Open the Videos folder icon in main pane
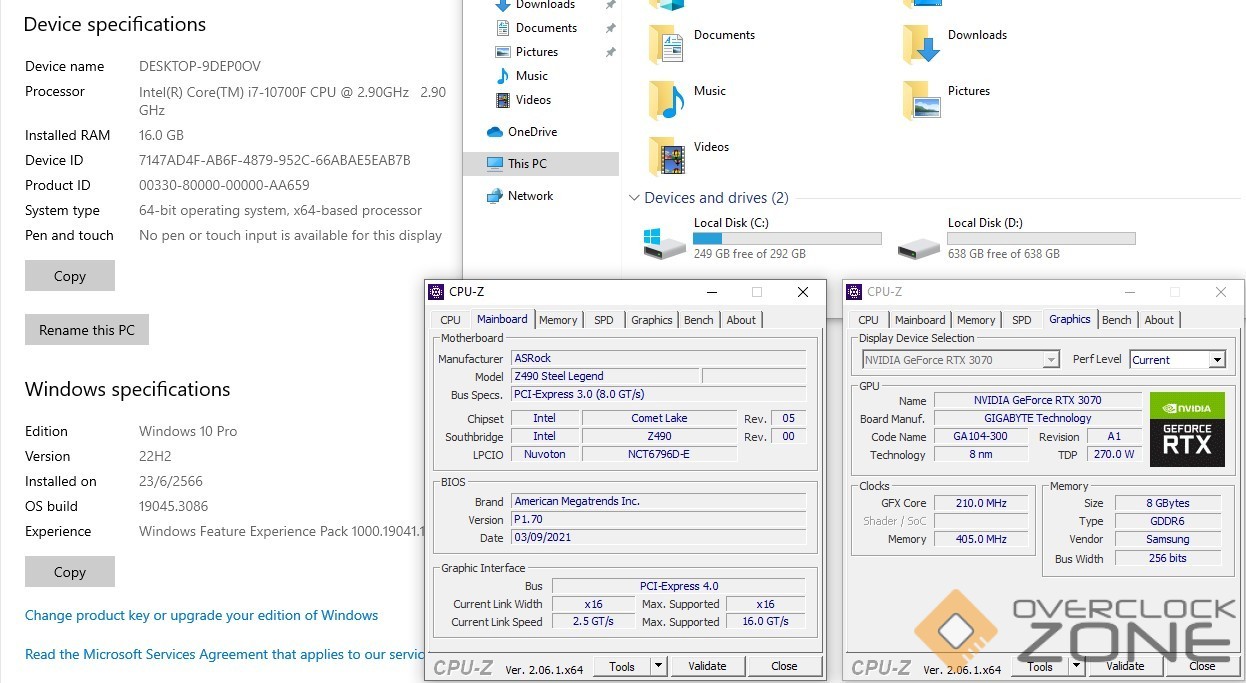This screenshot has height=683, width=1246. (666, 156)
